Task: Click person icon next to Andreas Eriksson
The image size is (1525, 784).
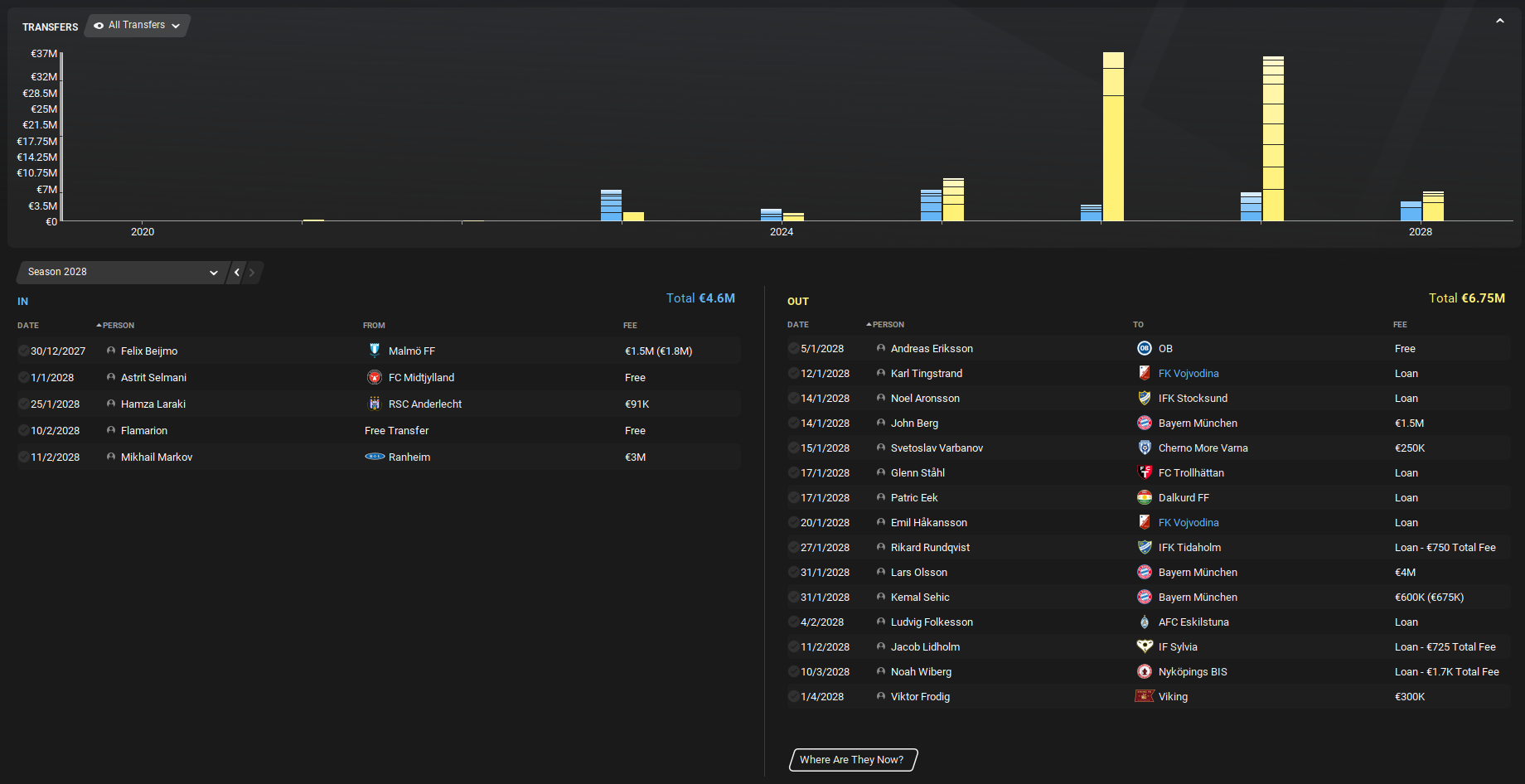Action: [881, 348]
